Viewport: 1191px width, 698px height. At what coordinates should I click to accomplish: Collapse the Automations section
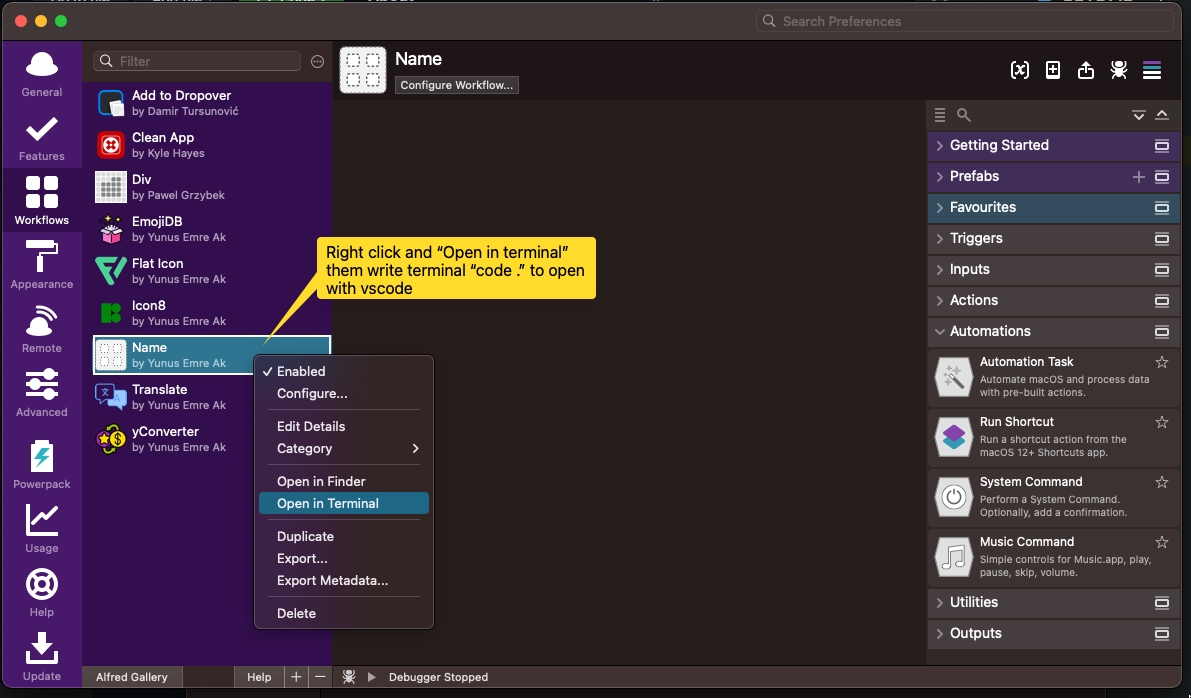[x=989, y=331]
